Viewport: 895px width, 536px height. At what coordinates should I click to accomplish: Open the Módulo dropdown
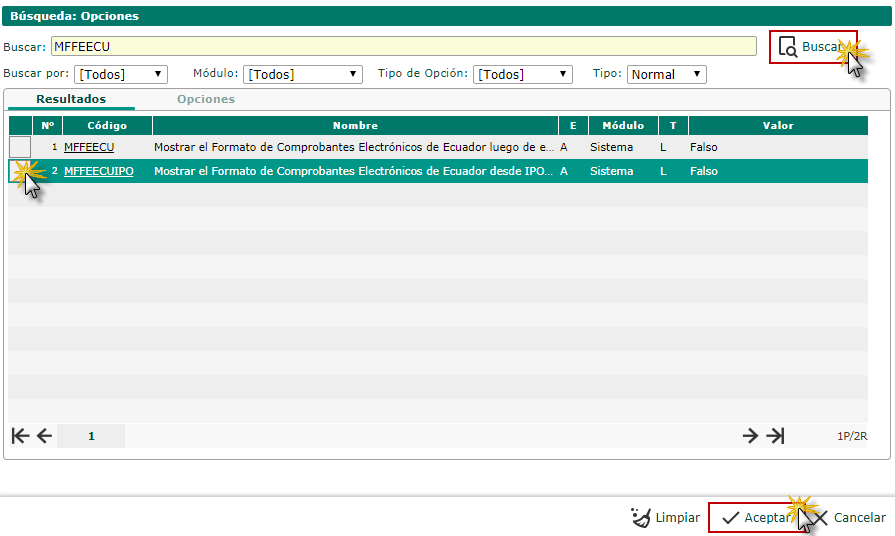pos(303,74)
